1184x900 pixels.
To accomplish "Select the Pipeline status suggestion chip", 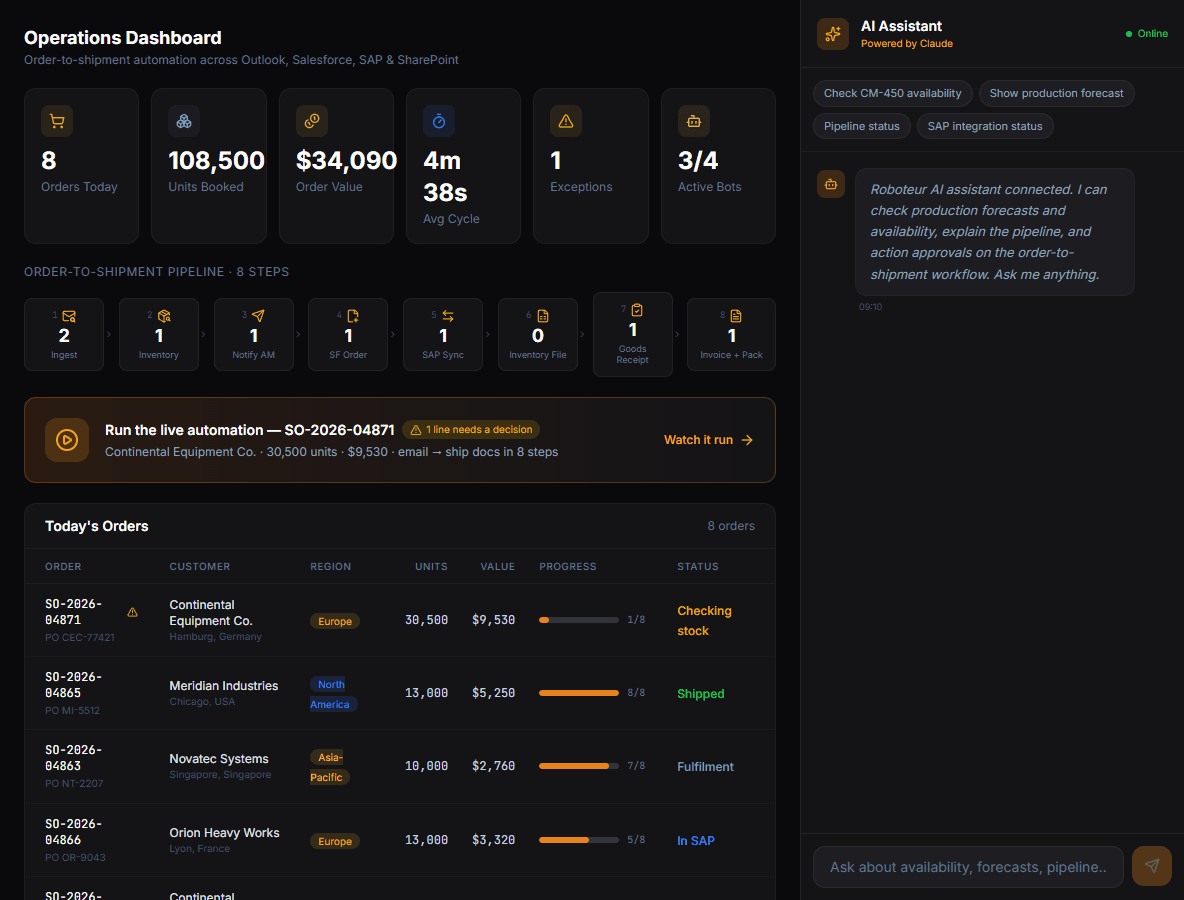I will [862, 126].
